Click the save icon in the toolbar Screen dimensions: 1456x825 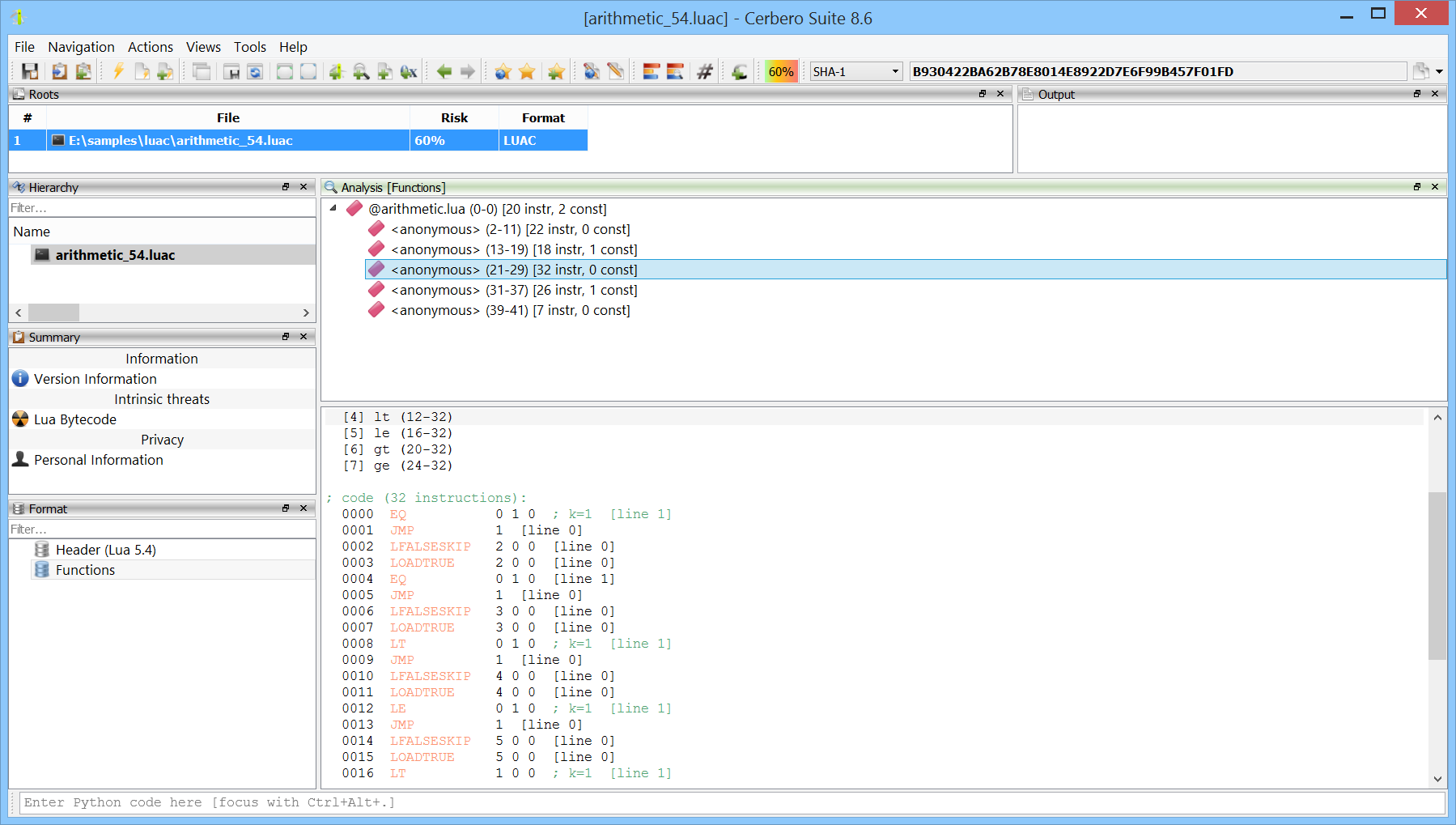click(x=30, y=72)
